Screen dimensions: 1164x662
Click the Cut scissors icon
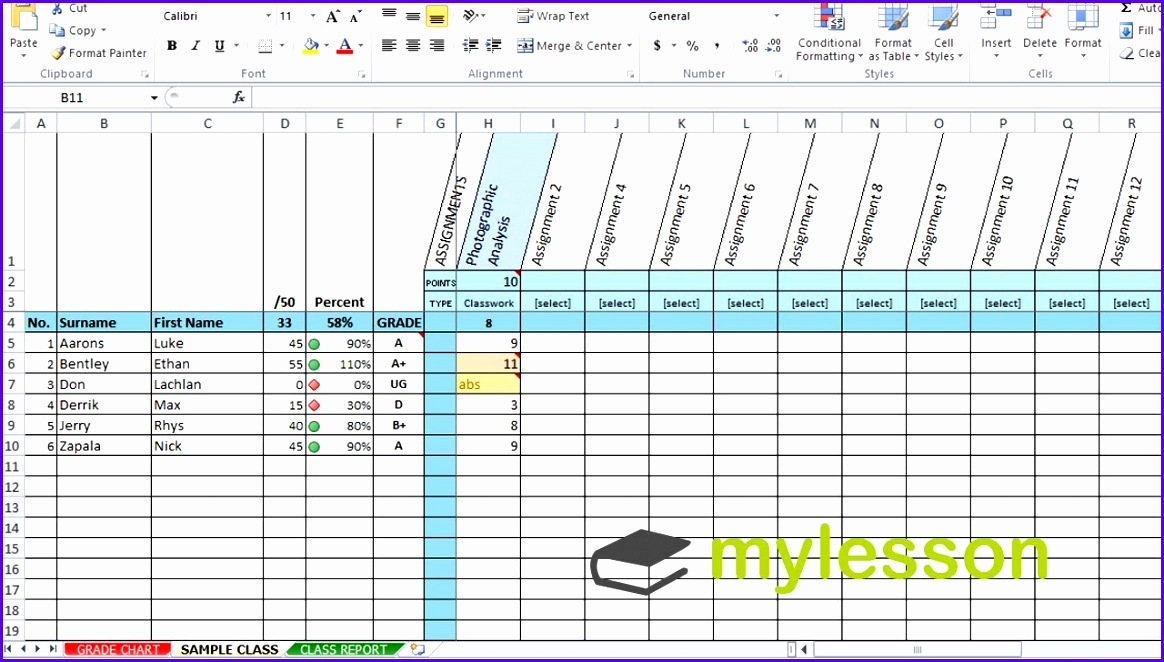point(57,8)
